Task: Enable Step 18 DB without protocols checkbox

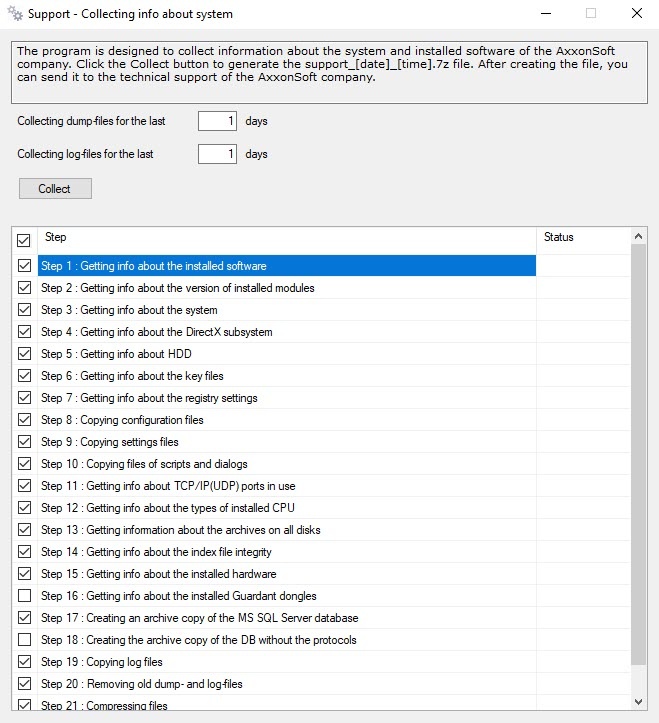Action: 24,640
